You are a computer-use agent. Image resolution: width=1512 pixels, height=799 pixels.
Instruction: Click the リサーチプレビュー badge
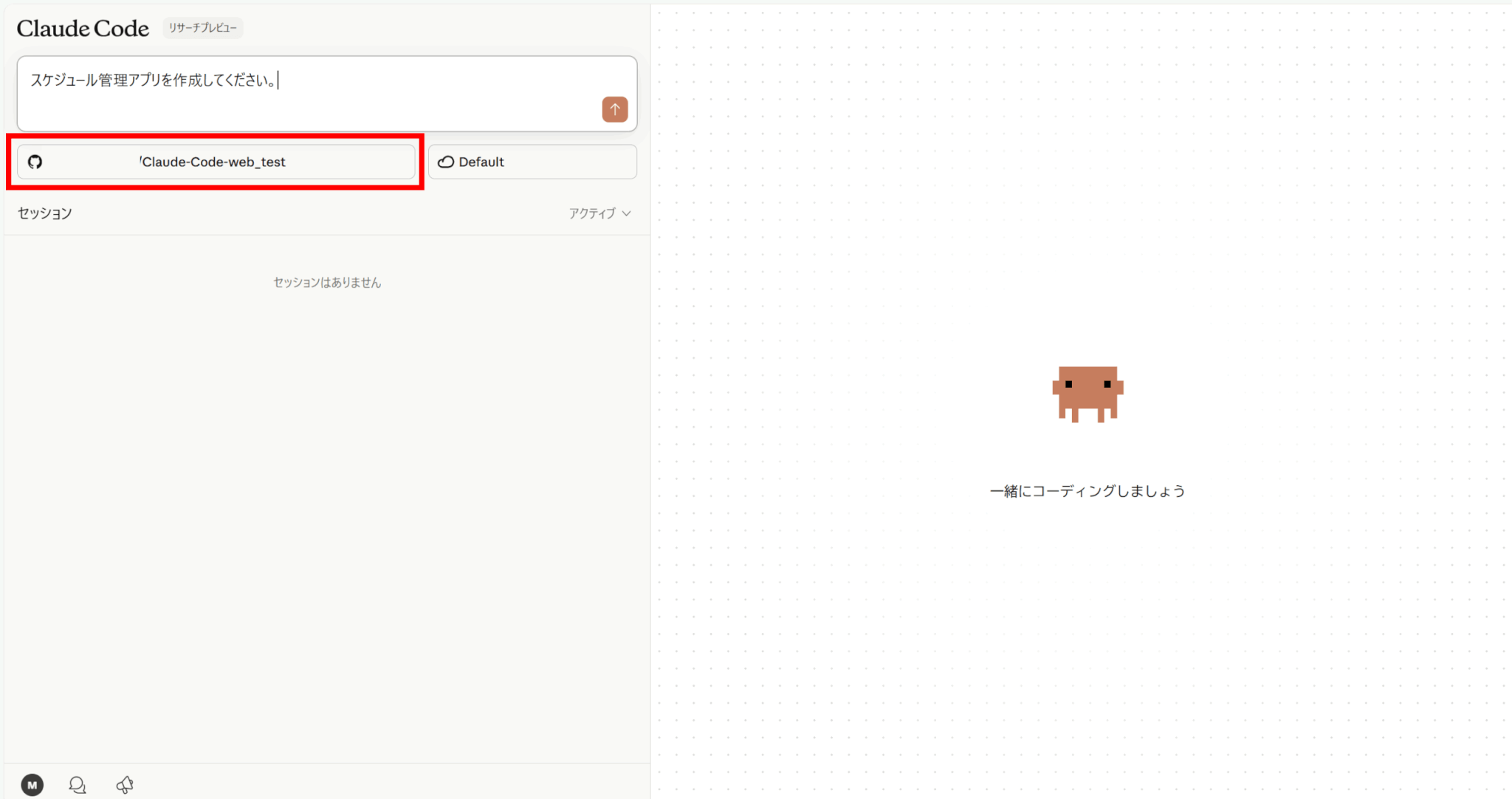pyautogui.click(x=202, y=28)
